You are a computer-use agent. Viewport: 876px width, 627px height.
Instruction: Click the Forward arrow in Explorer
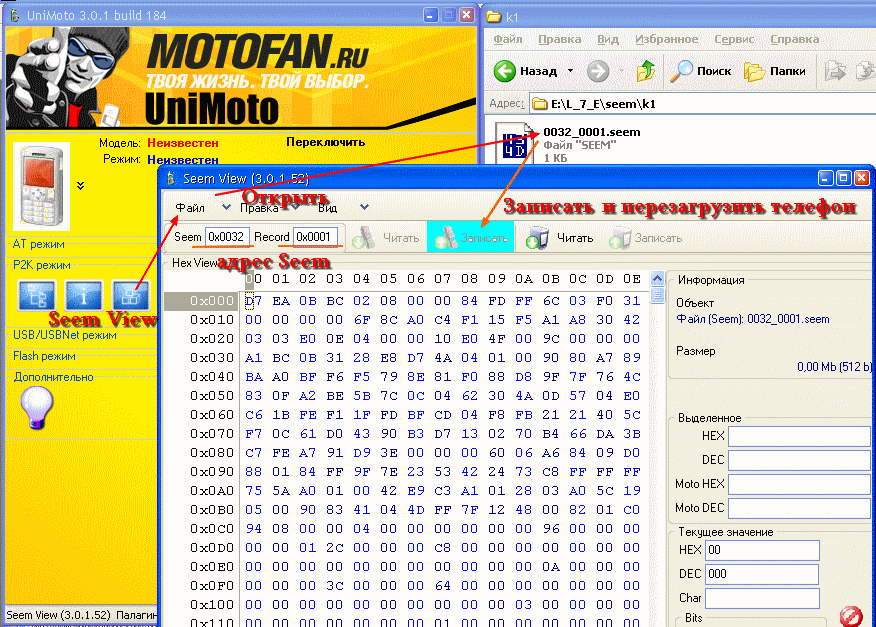[598, 71]
